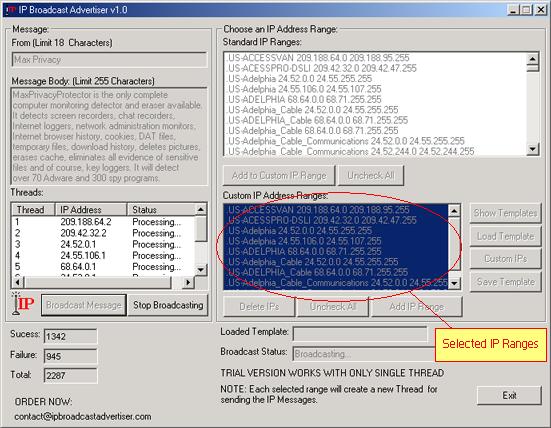Click the Status column header
Image resolution: width=551 pixels, height=428 pixels.
pyautogui.click(x=161, y=209)
